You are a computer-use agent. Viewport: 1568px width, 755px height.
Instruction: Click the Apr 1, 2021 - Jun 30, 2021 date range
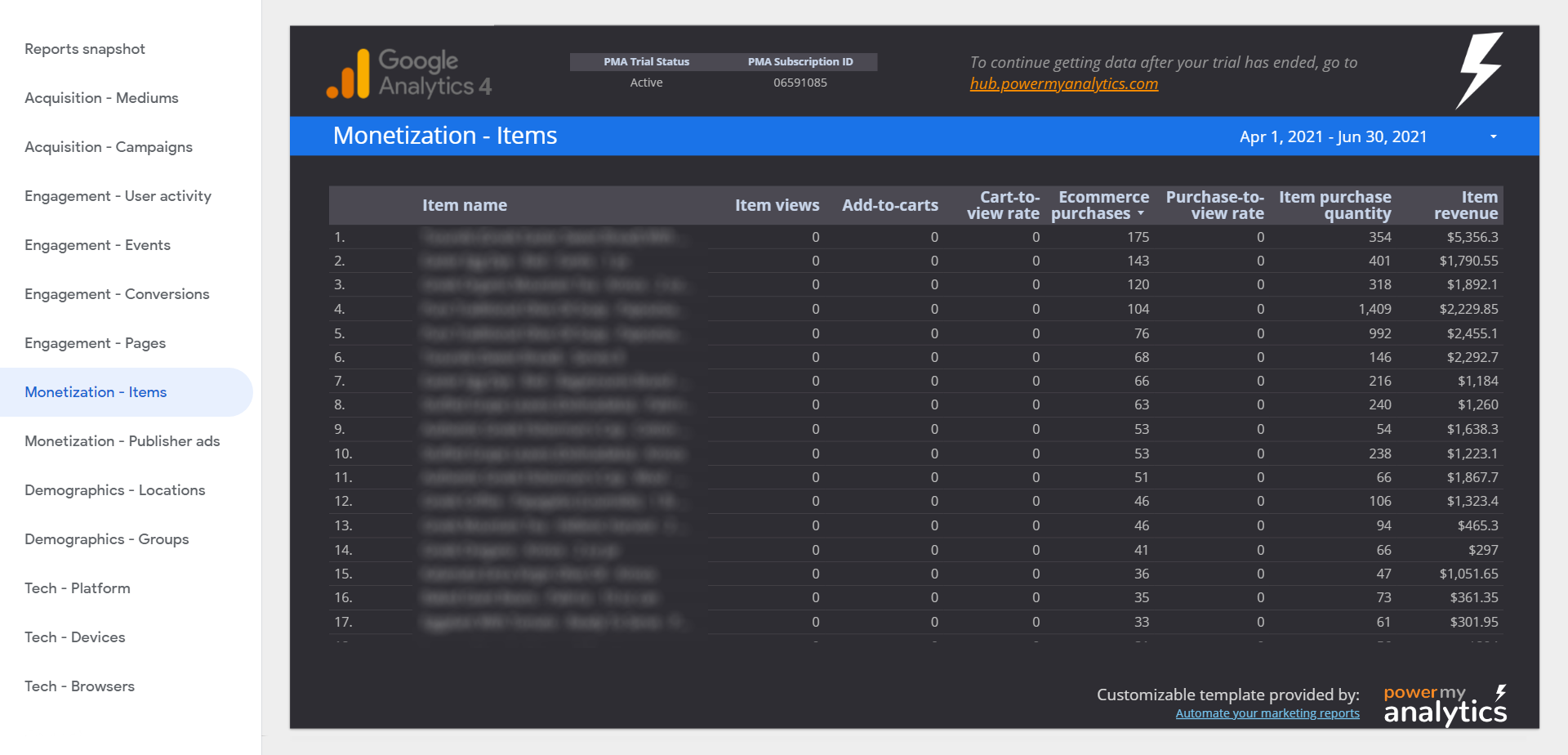point(1333,136)
